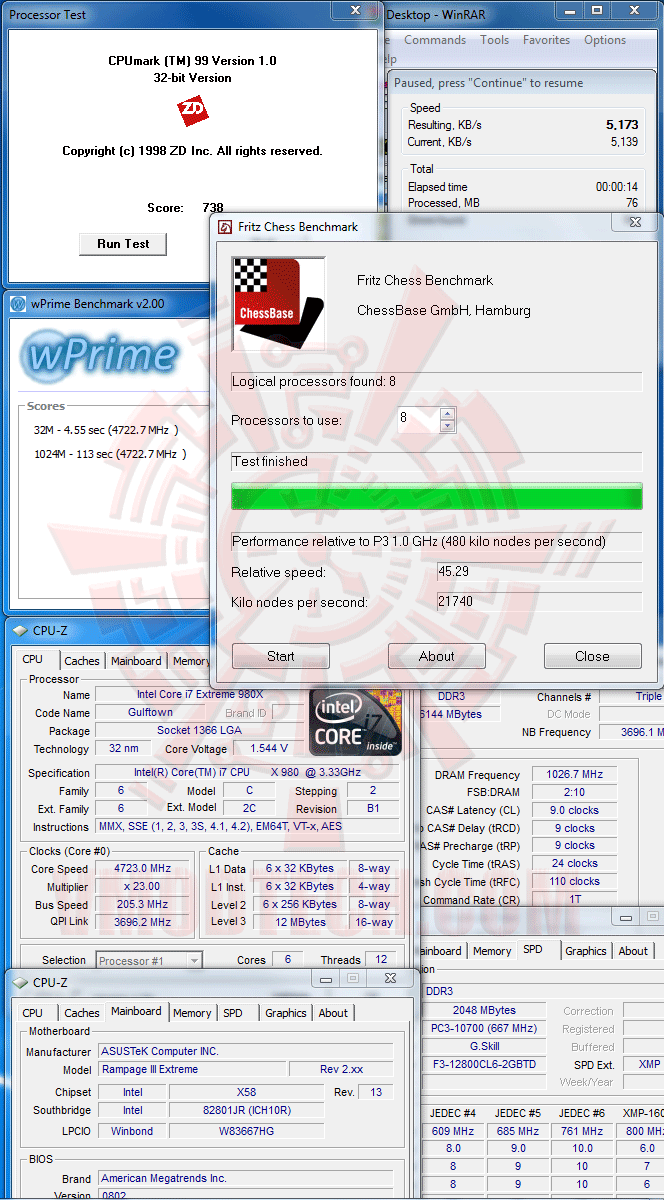Screen dimensions: 664x1200
Task: Click the NB Frequency value
Action: 631,732
